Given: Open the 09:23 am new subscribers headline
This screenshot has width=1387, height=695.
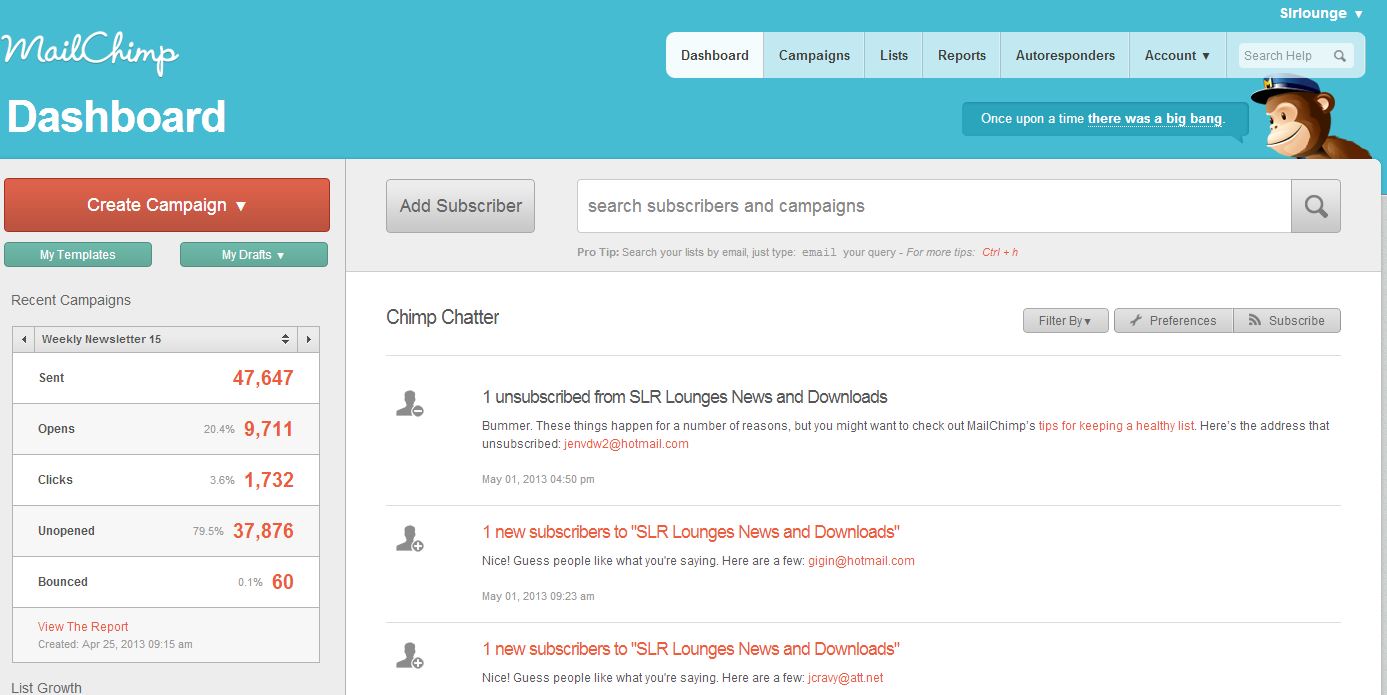Looking at the screenshot, I should tap(691, 532).
